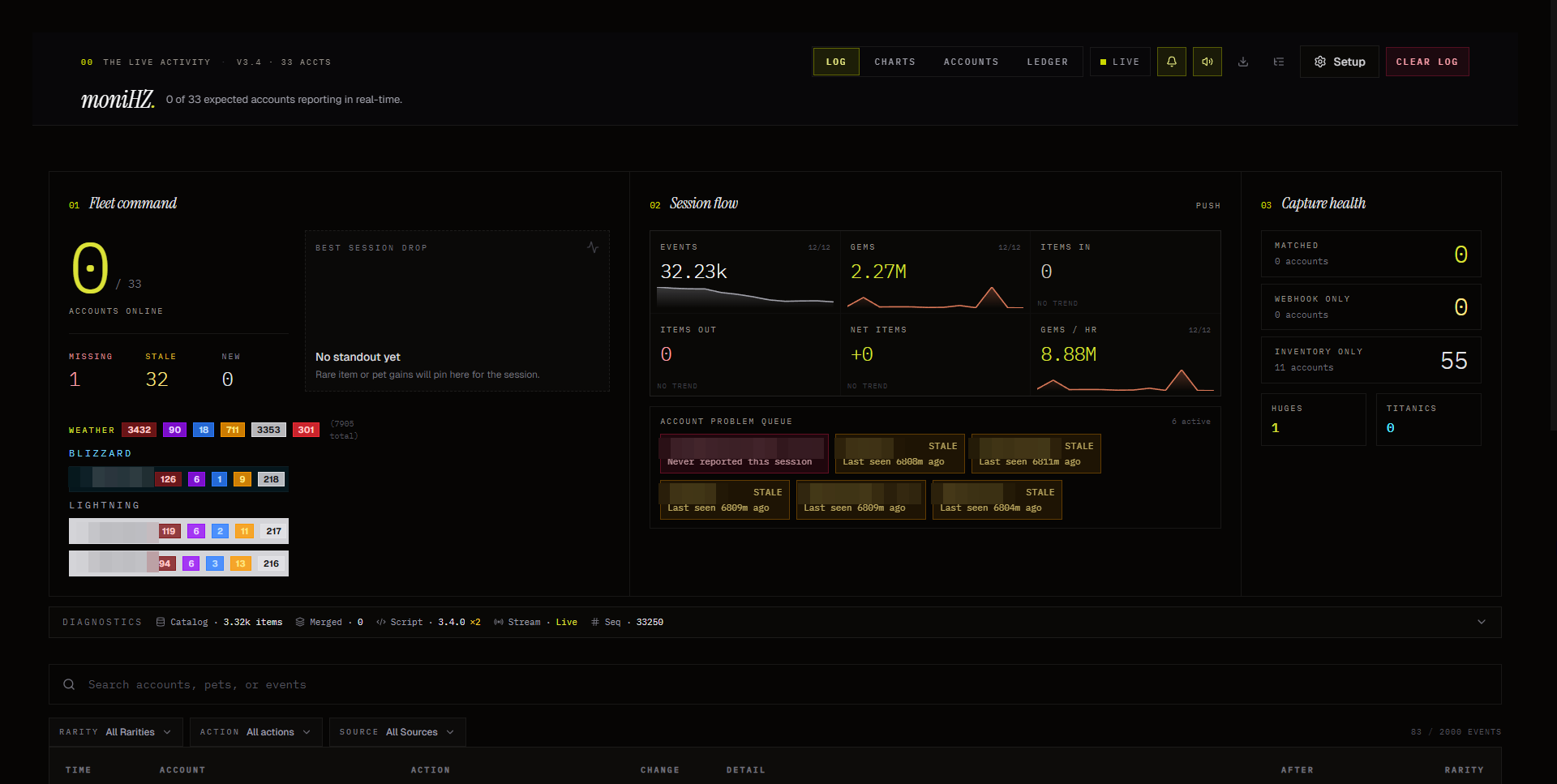This screenshot has width=1557, height=784.
Task: Click the Stream broadcast icon in diagnostics
Action: coord(499,622)
